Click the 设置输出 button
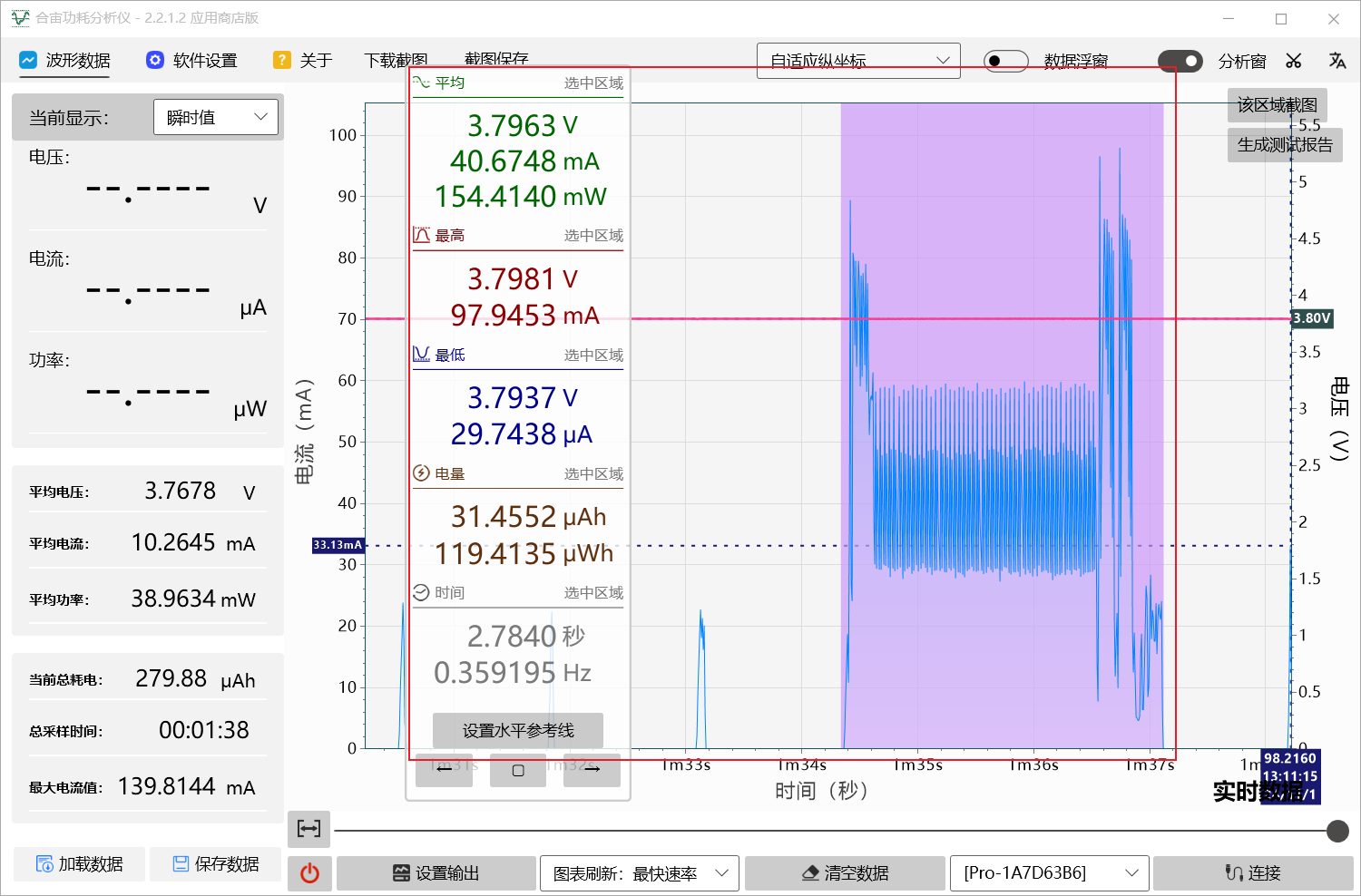 click(436, 873)
